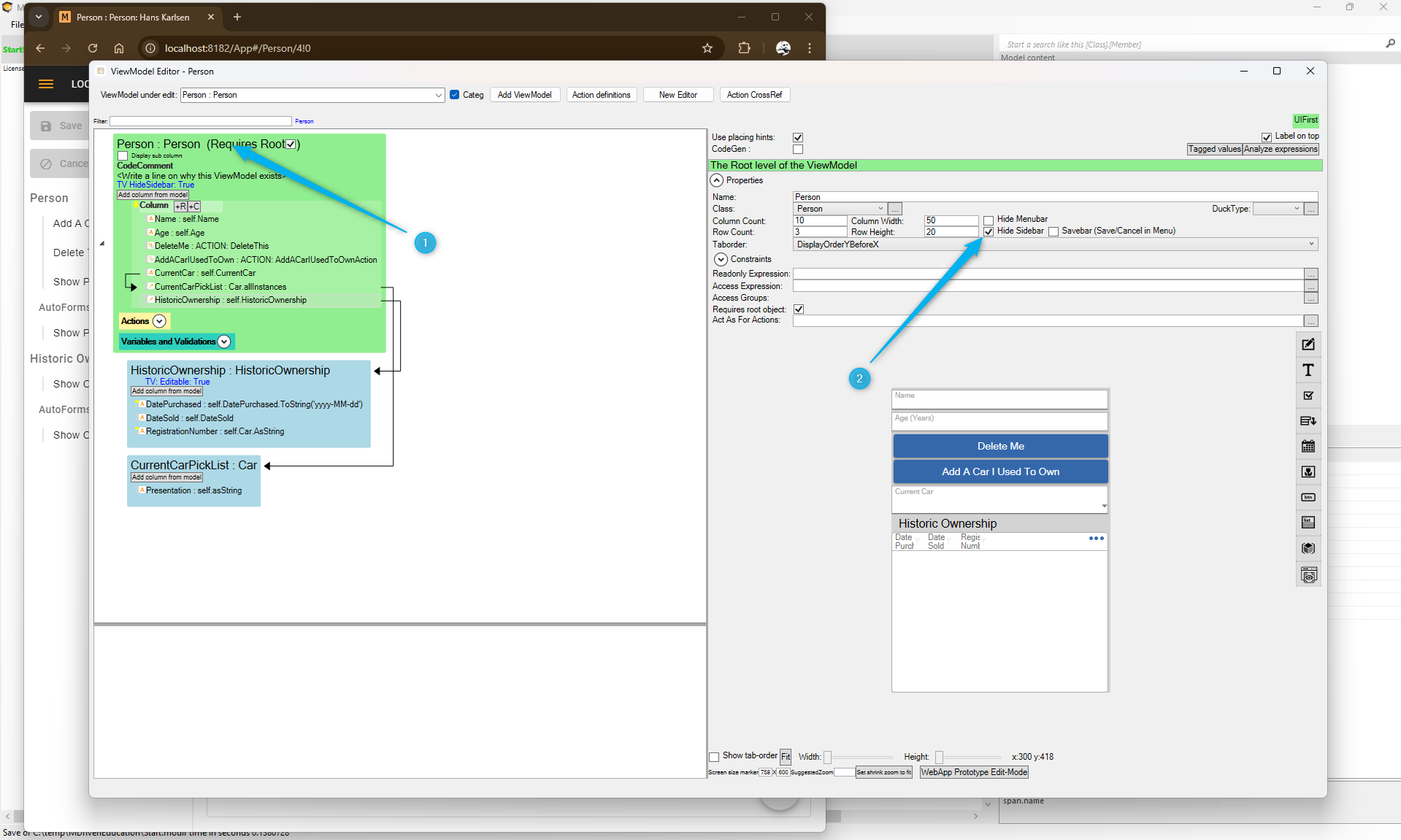Enable the Hide Menubar checkbox
Screen dimensions: 1401x840
989,220
